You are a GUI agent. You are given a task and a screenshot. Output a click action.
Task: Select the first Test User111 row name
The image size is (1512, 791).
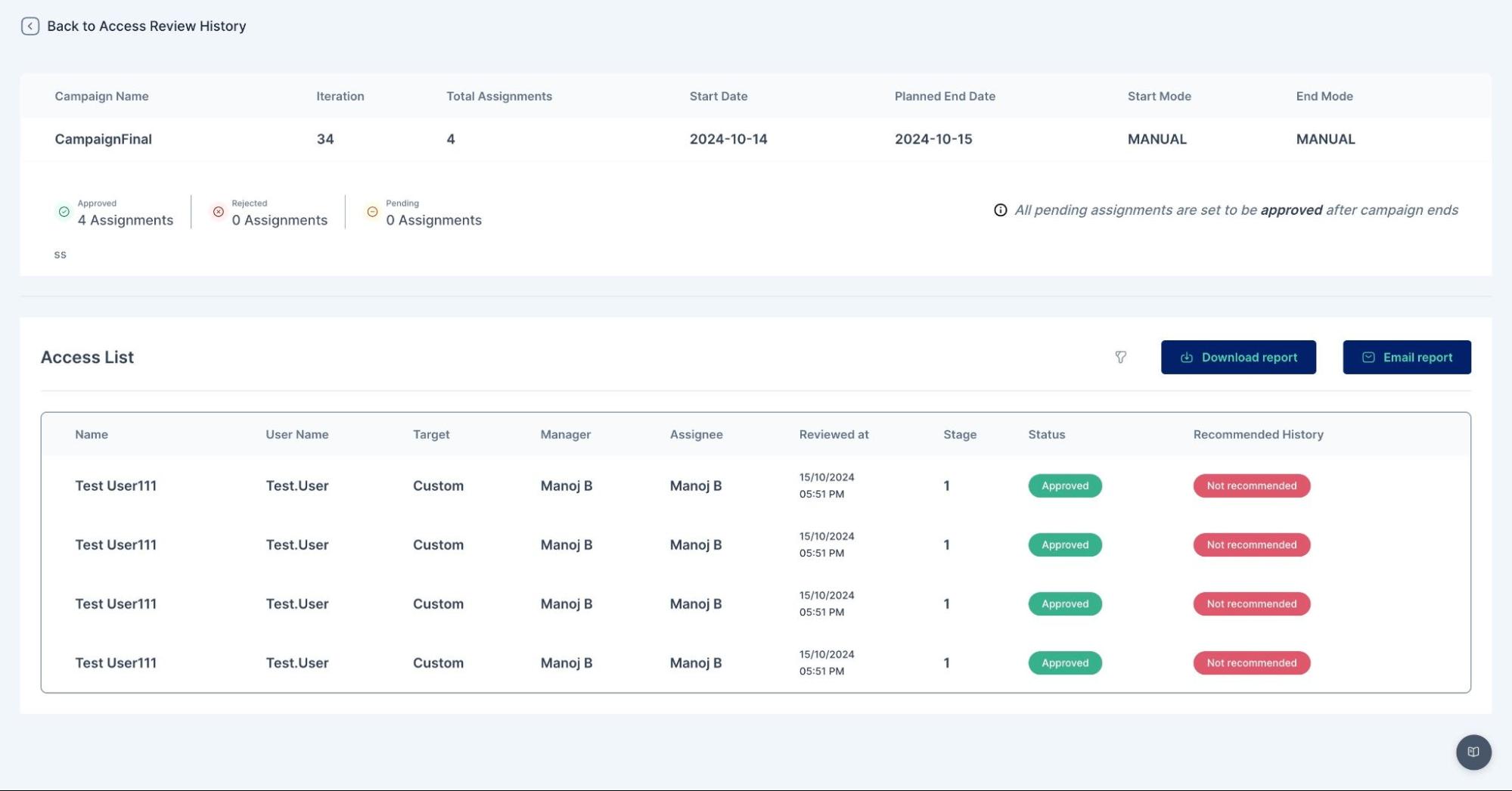click(x=116, y=486)
